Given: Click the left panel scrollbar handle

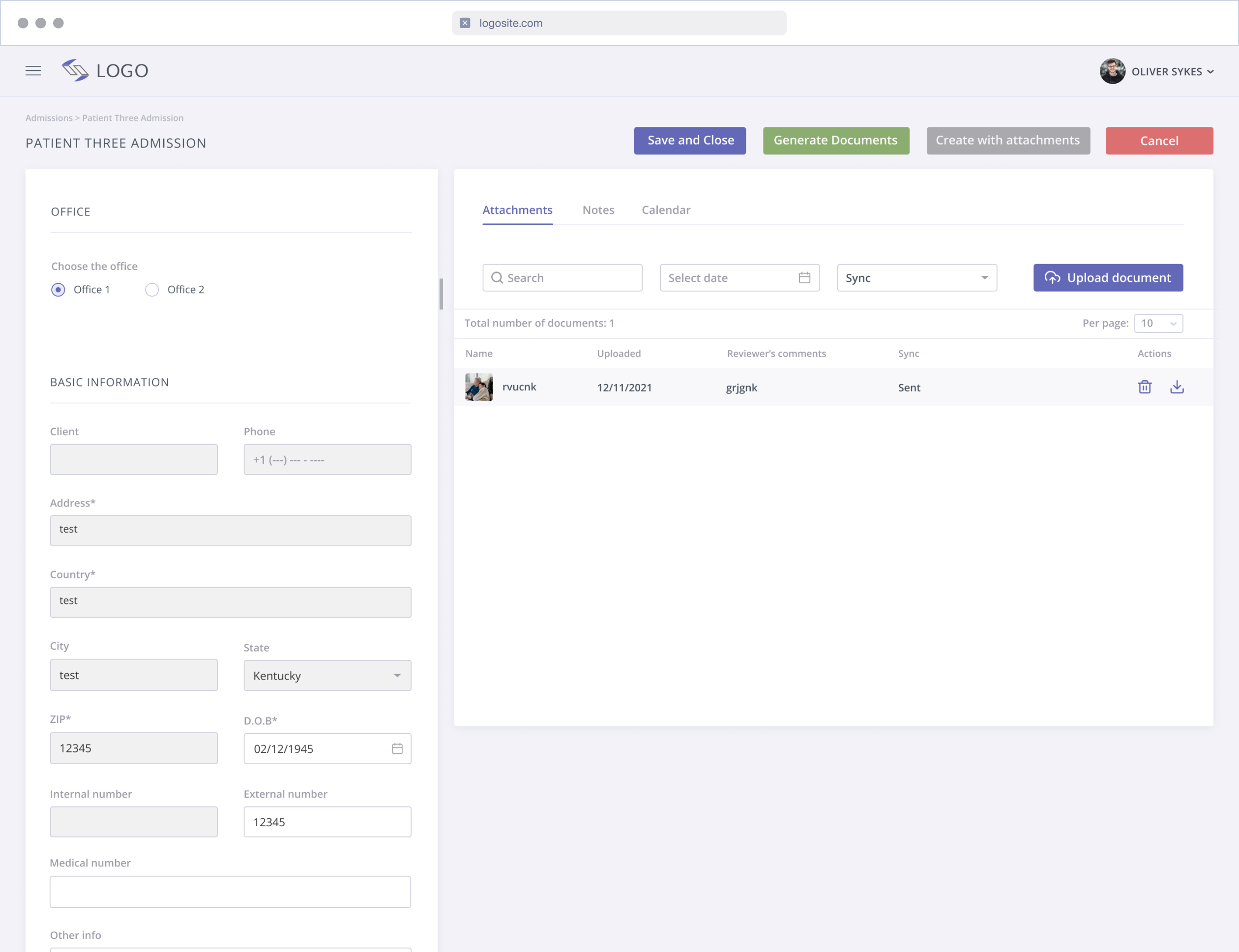Looking at the screenshot, I should click(442, 294).
